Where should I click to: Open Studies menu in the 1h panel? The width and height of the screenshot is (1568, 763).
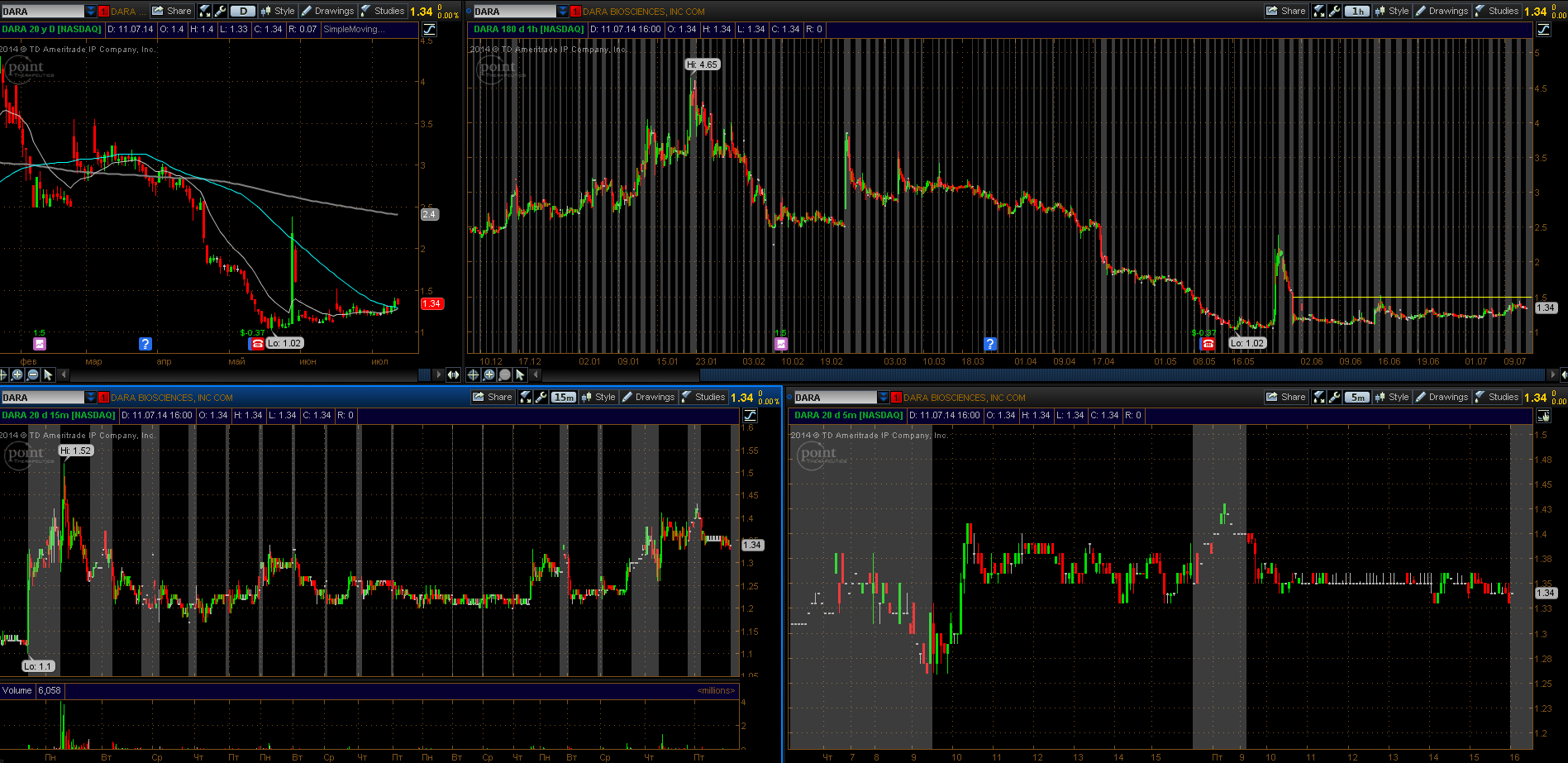pyautogui.click(x=1497, y=11)
